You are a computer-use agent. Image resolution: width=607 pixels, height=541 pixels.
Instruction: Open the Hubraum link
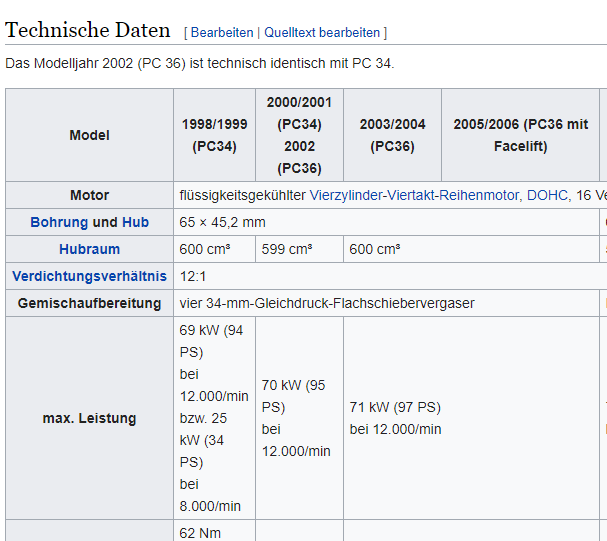pyautogui.click(x=89, y=249)
